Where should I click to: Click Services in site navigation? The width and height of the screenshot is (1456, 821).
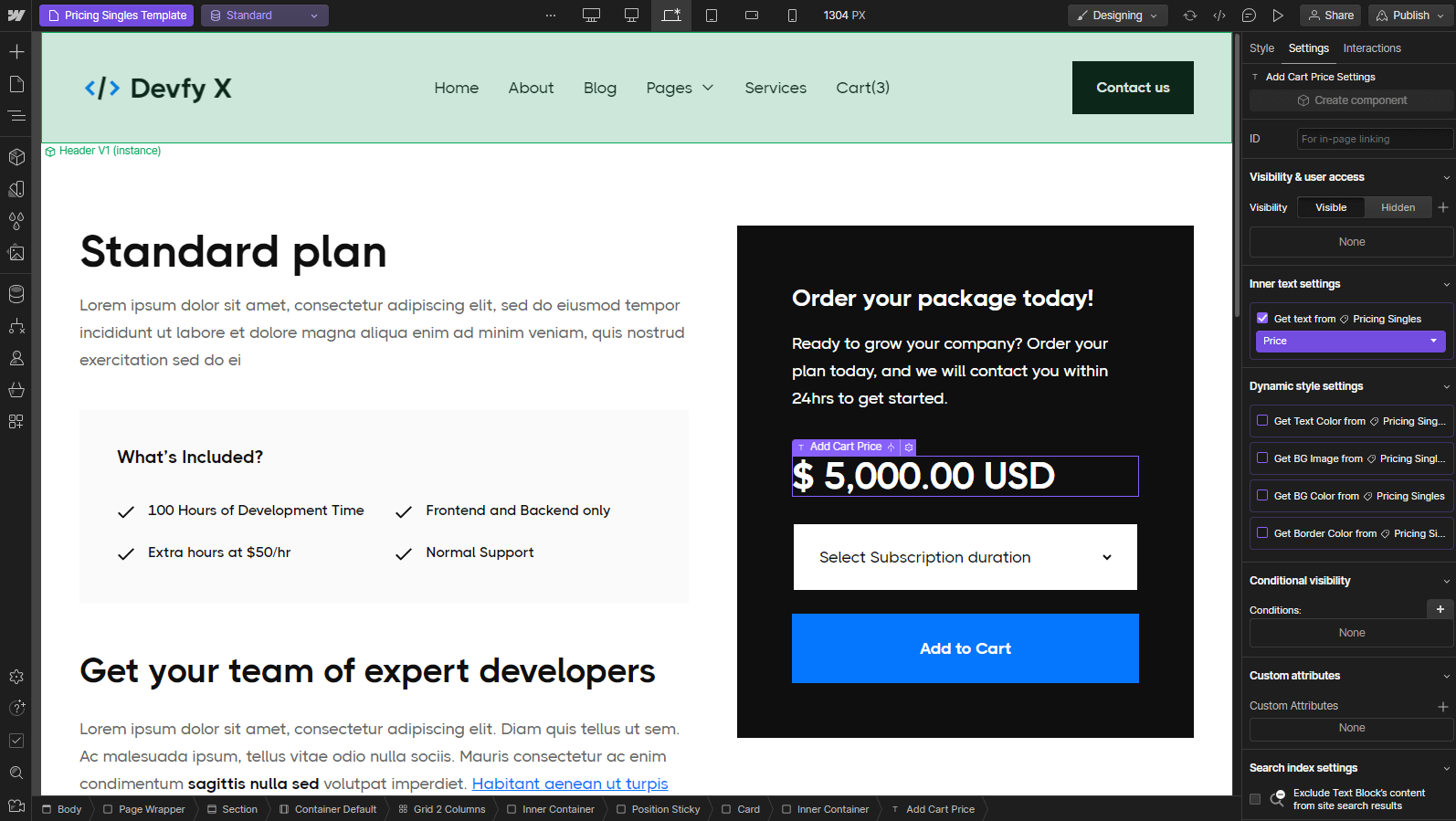click(x=775, y=88)
